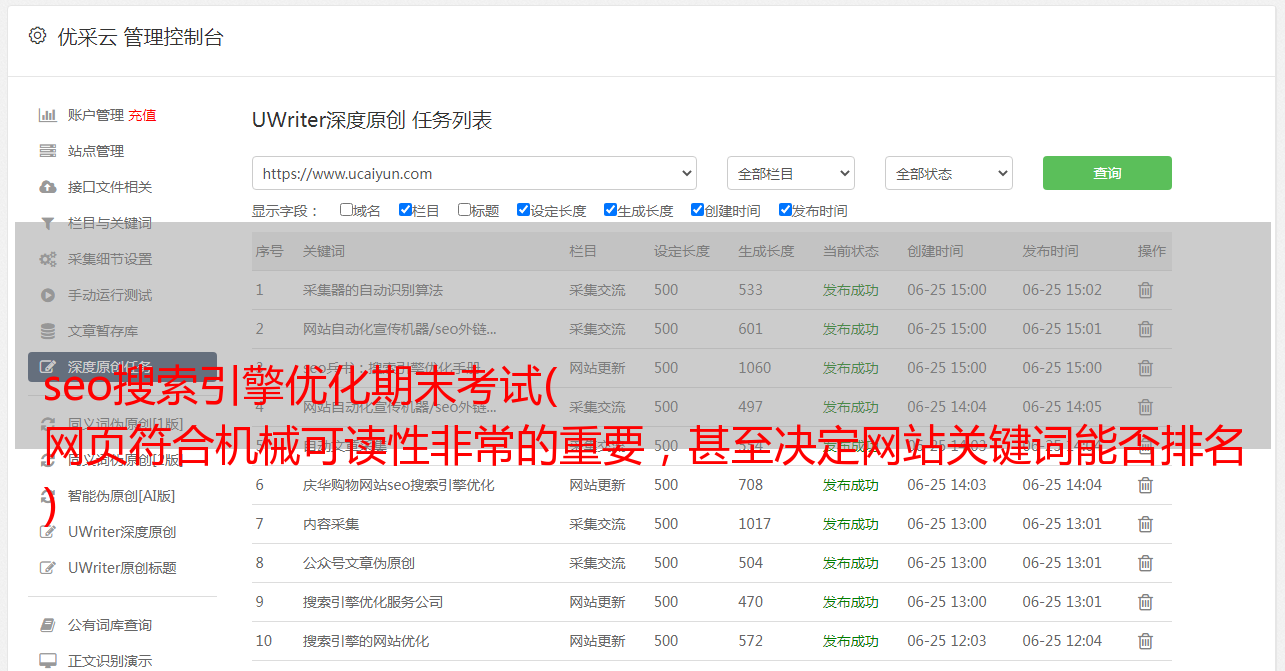The image size is (1285, 671).
Task: Enable the 域名 display field checkbox
Action: coord(346,210)
